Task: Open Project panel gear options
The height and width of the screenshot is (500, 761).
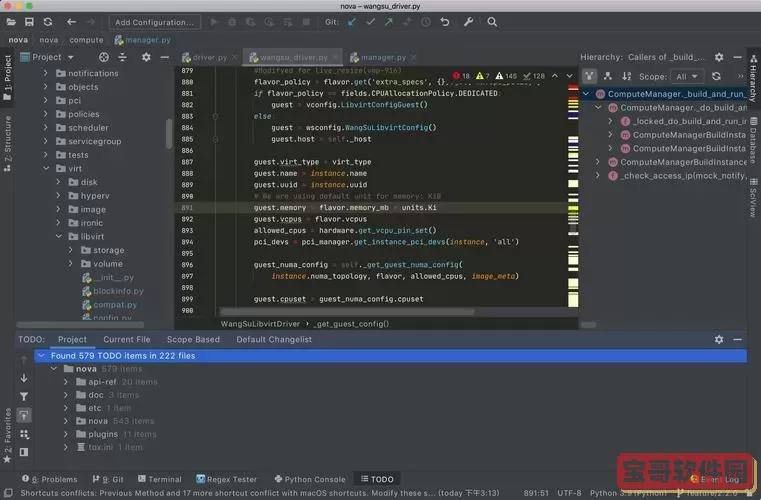Action: [x=146, y=57]
